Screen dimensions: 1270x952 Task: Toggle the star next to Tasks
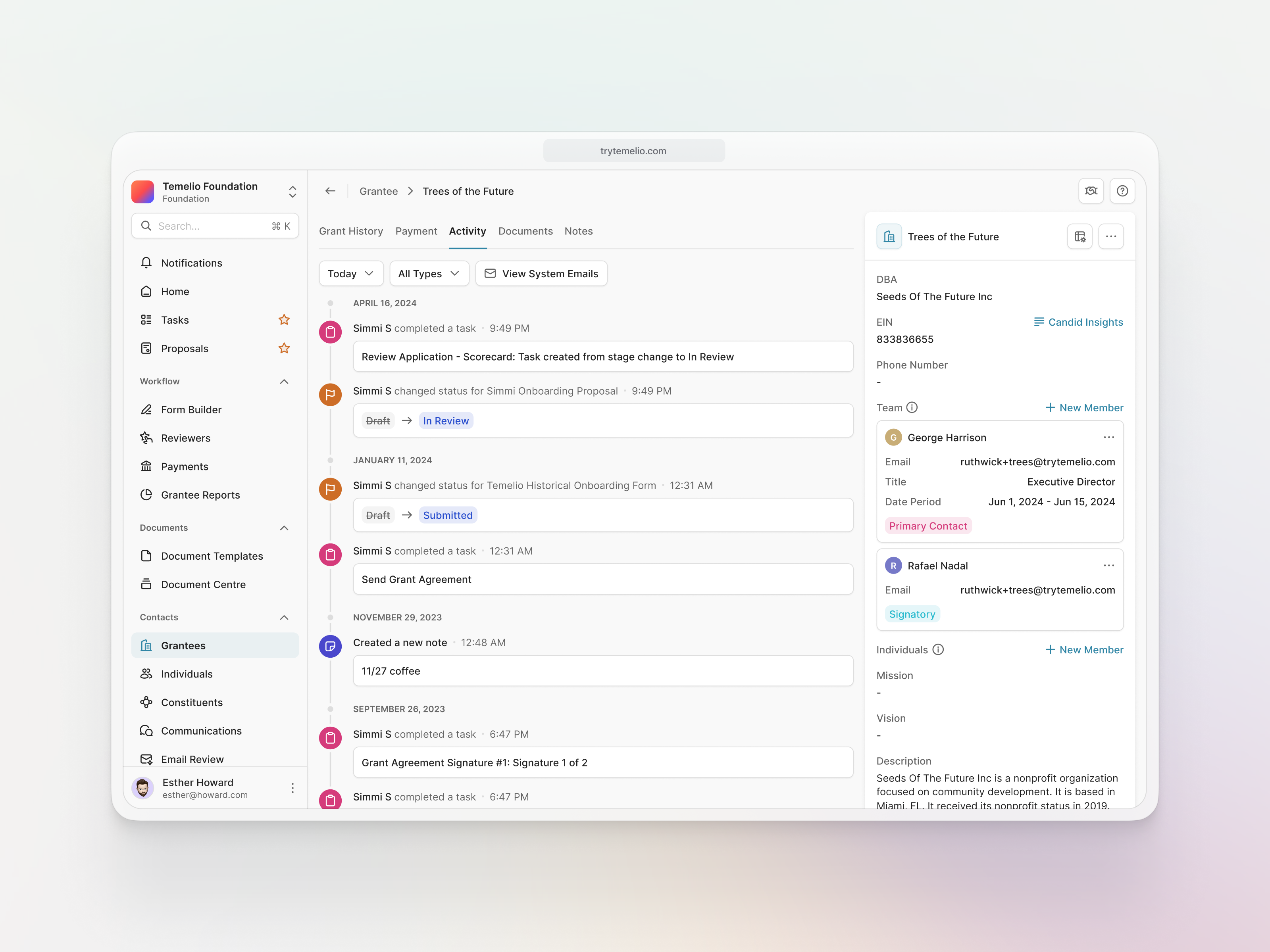coord(284,320)
